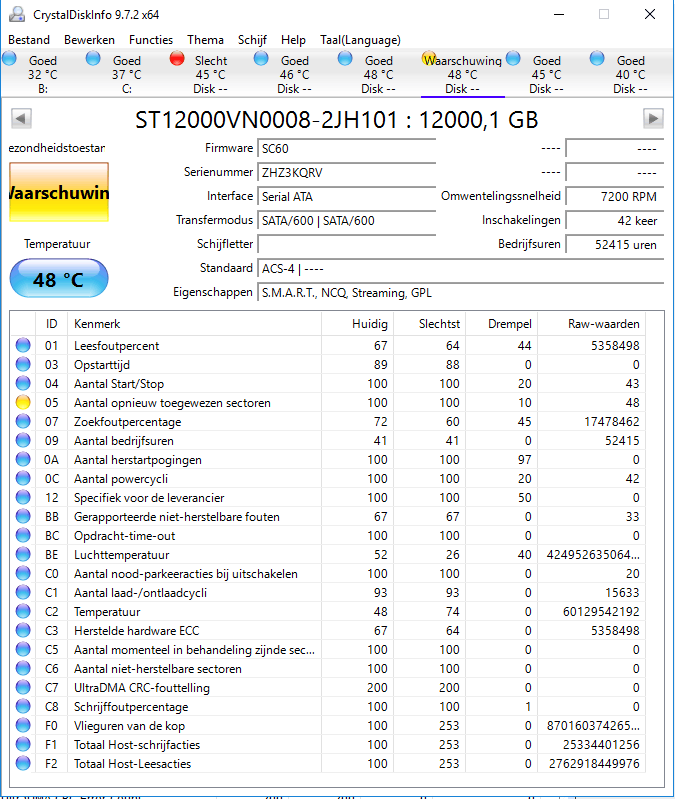The width and height of the screenshot is (675, 799).
Task: Click the Kenmerk column header
Action: point(194,324)
